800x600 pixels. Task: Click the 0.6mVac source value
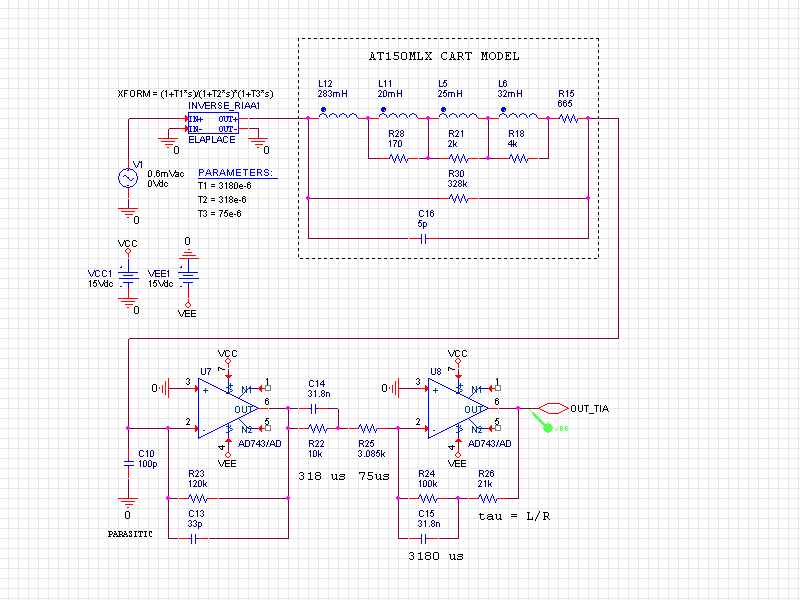pos(166,174)
